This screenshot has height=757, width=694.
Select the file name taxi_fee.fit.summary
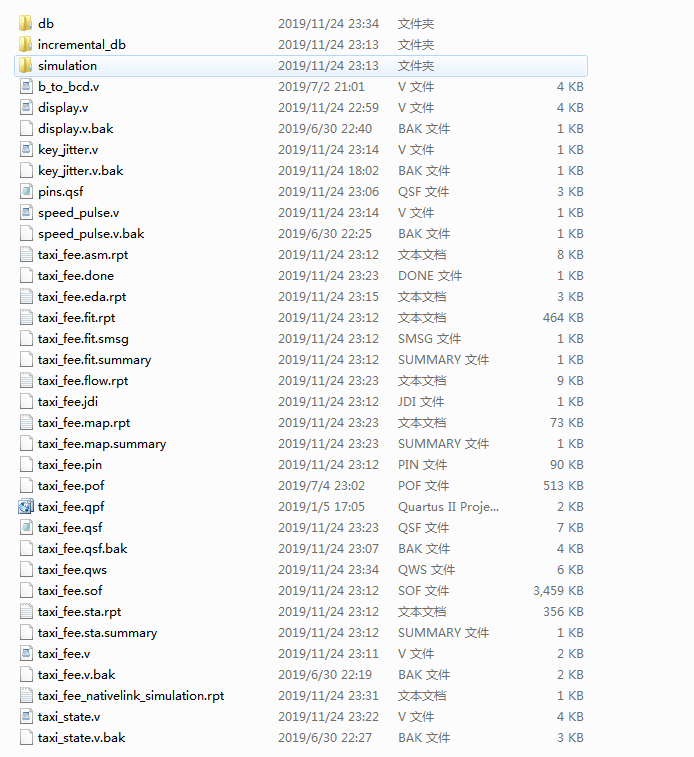pos(95,360)
